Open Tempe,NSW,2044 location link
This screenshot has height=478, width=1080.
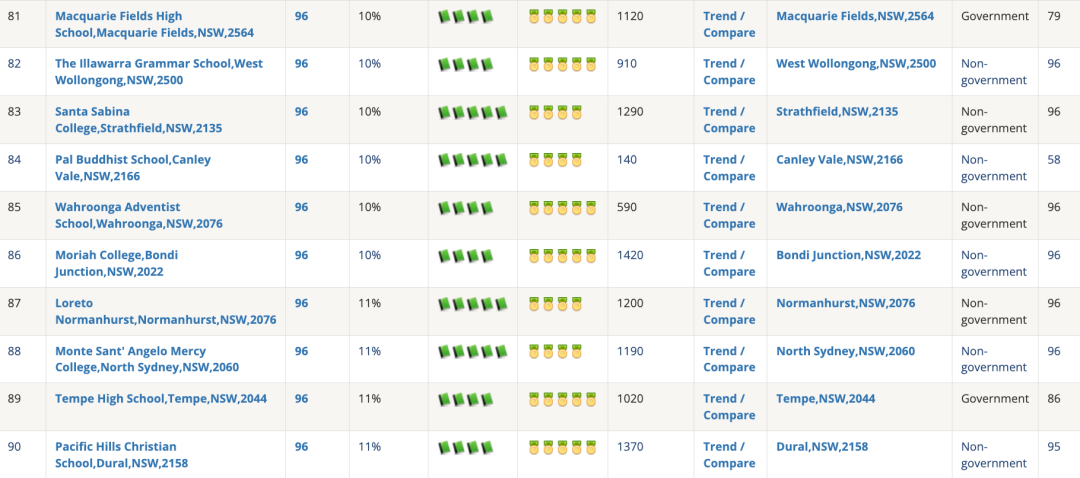(x=826, y=399)
